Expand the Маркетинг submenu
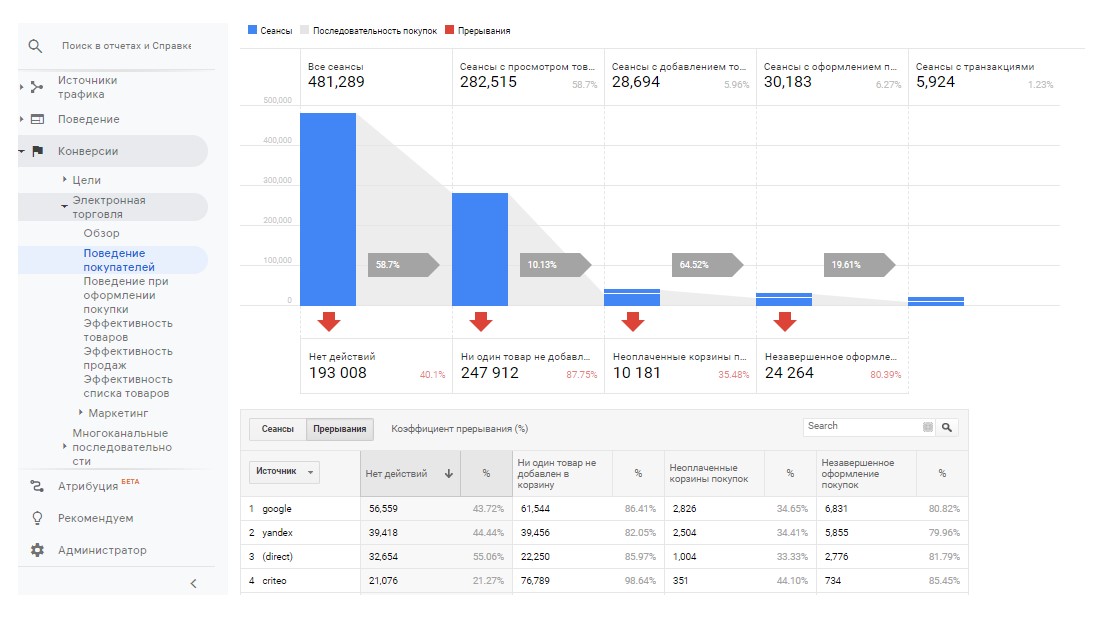Image resolution: width=1097 pixels, height=625 pixels. tap(80, 413)
